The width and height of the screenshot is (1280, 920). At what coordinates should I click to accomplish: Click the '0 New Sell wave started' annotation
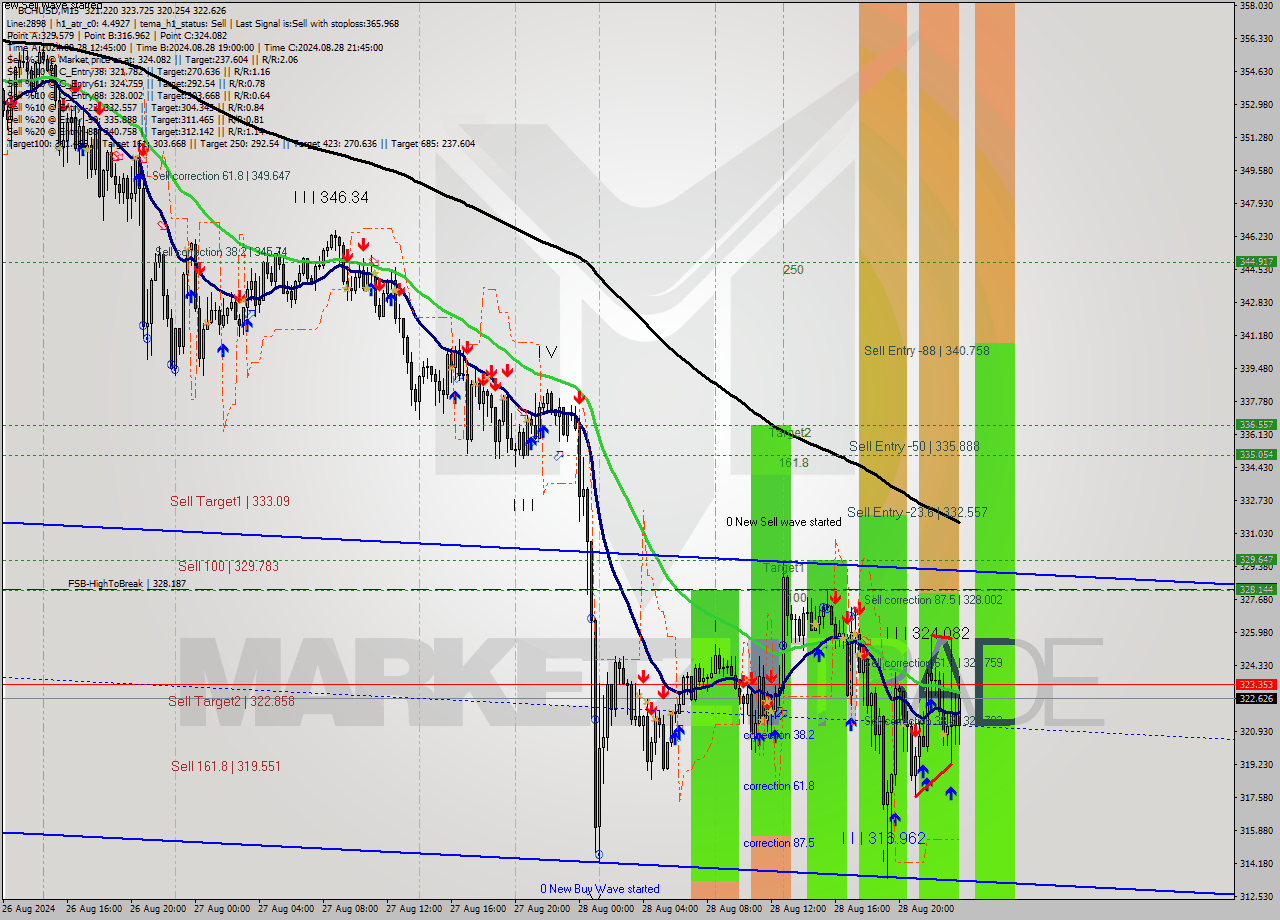click(x=784, y=522)
